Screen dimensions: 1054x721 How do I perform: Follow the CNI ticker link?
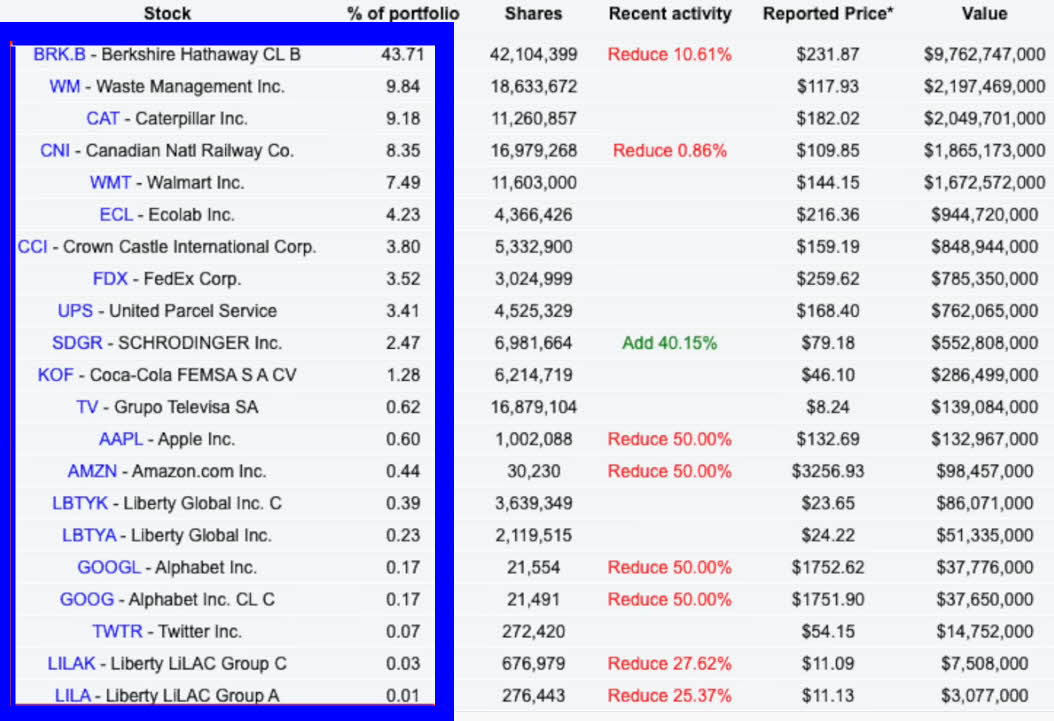tap(55, 150)
